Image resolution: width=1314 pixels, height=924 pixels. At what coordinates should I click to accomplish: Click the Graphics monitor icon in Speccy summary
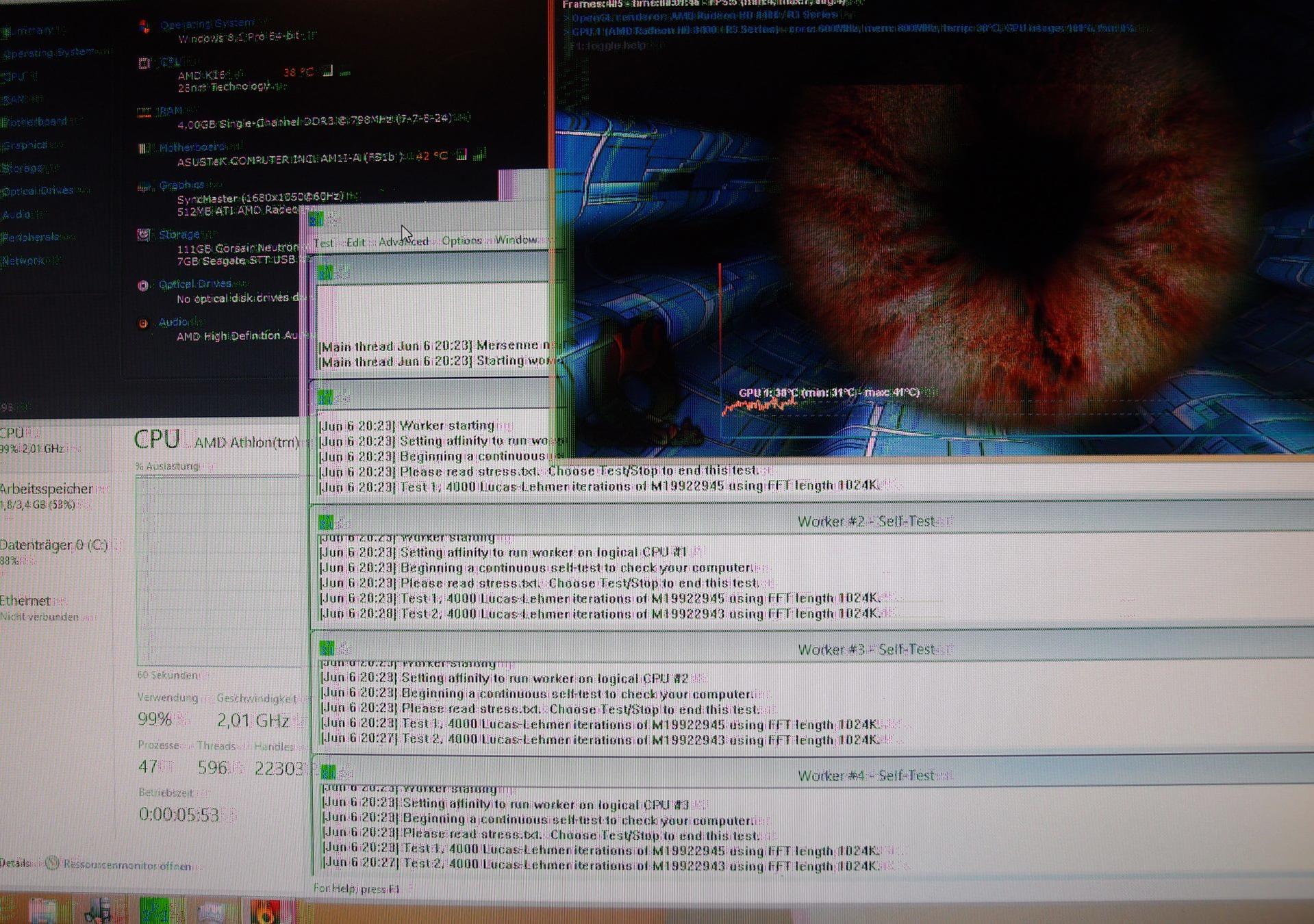pyautogui.click(x=144, y=187)
